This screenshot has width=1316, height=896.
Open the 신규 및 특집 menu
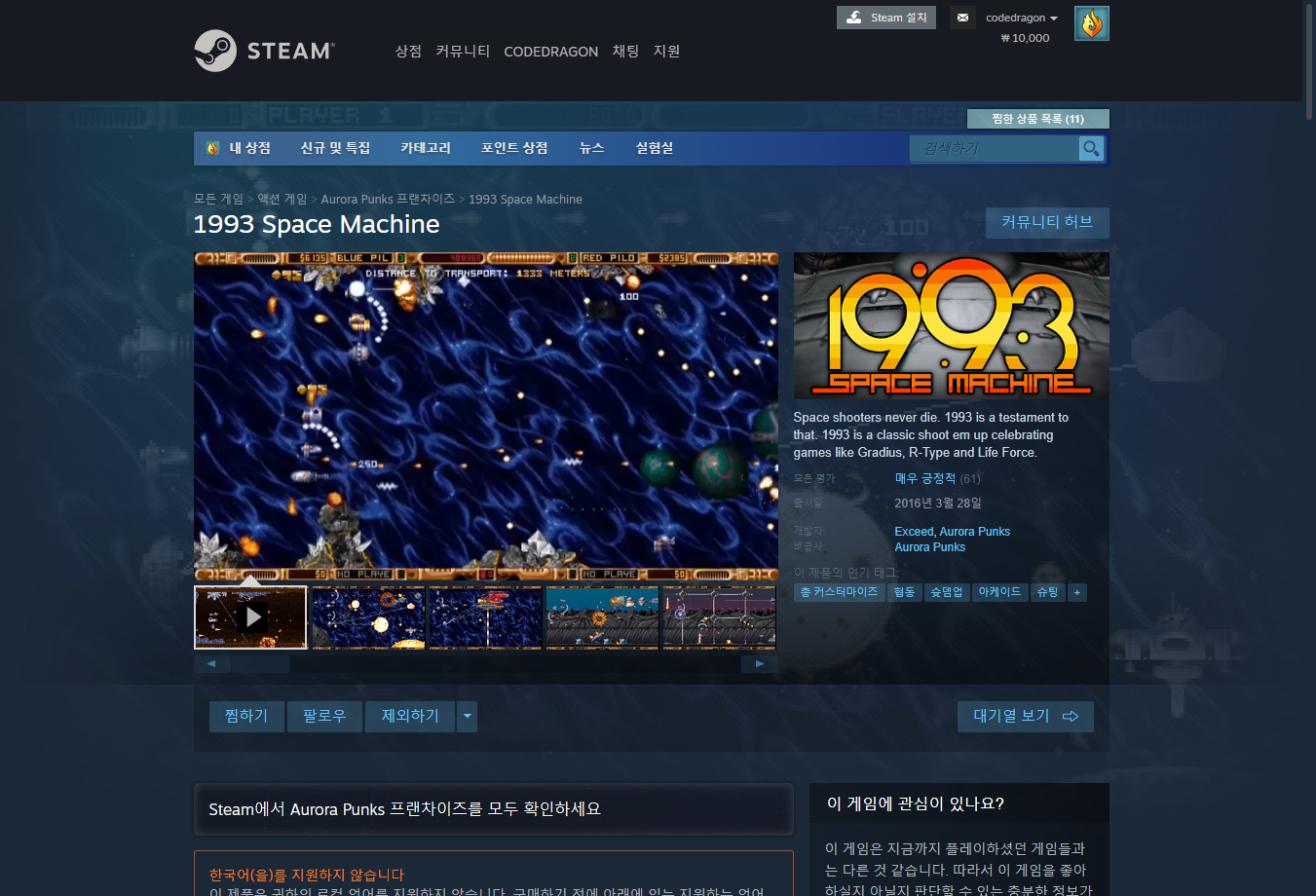click(335, 148)
